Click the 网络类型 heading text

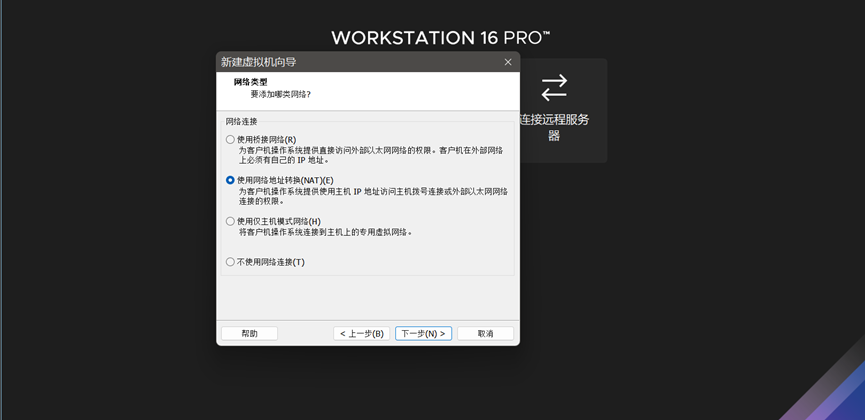pyautogui.click(x=250, y=82)
